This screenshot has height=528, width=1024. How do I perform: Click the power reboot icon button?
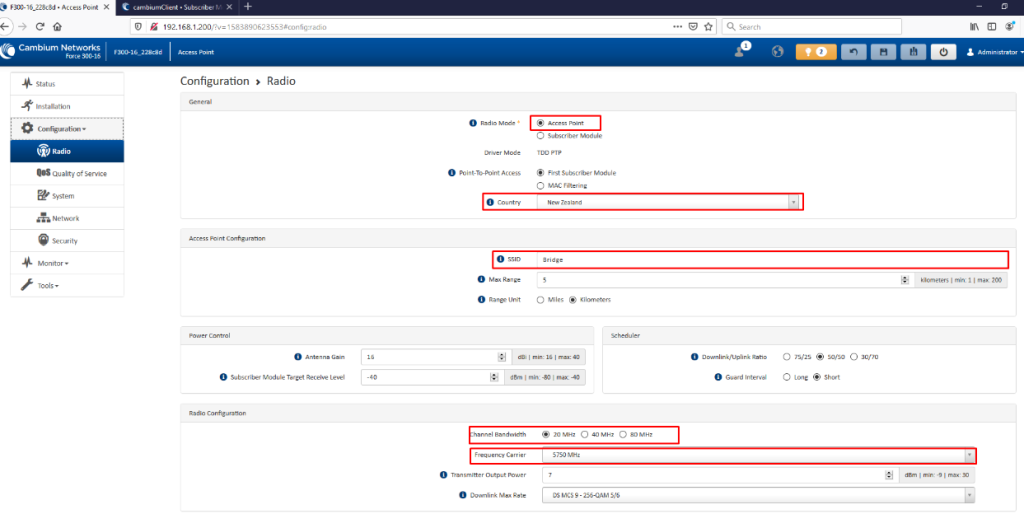943,52
